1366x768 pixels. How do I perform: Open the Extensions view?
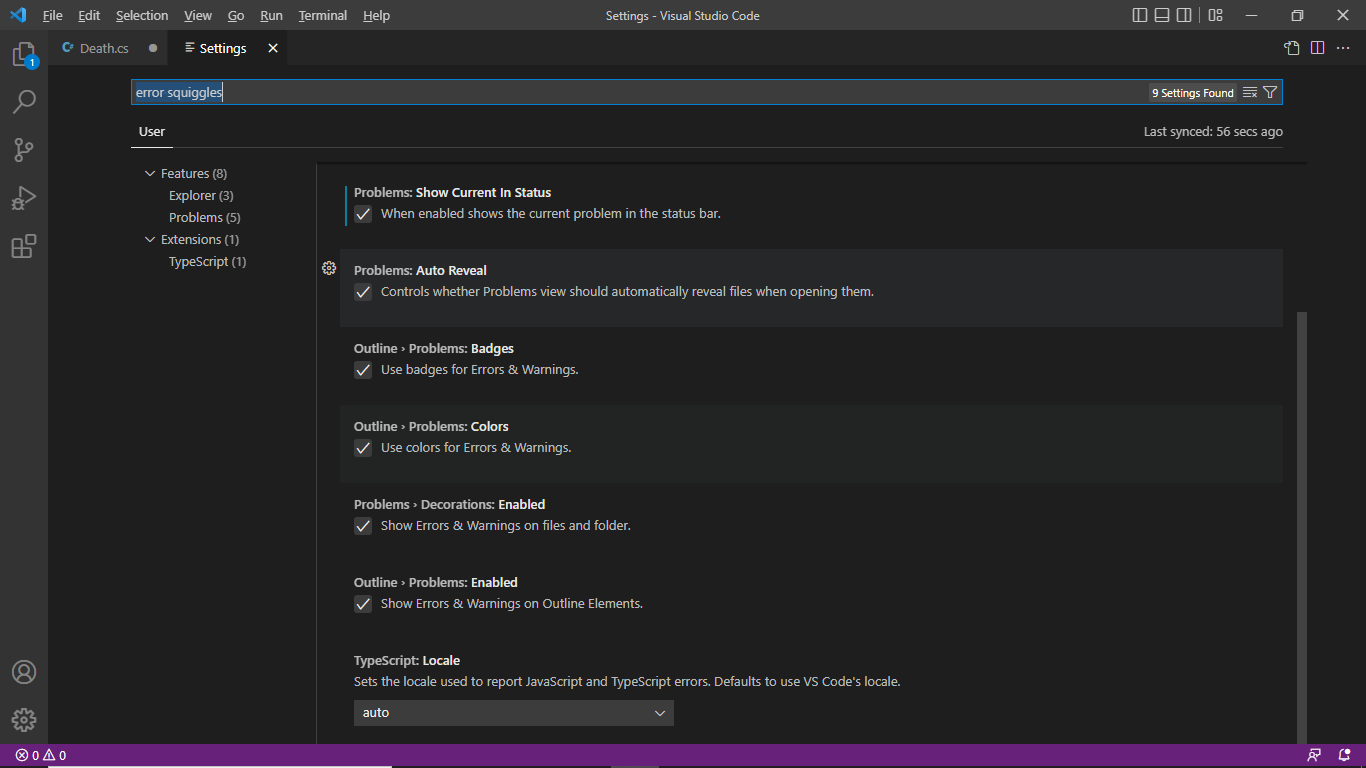(x=24, y=246)
